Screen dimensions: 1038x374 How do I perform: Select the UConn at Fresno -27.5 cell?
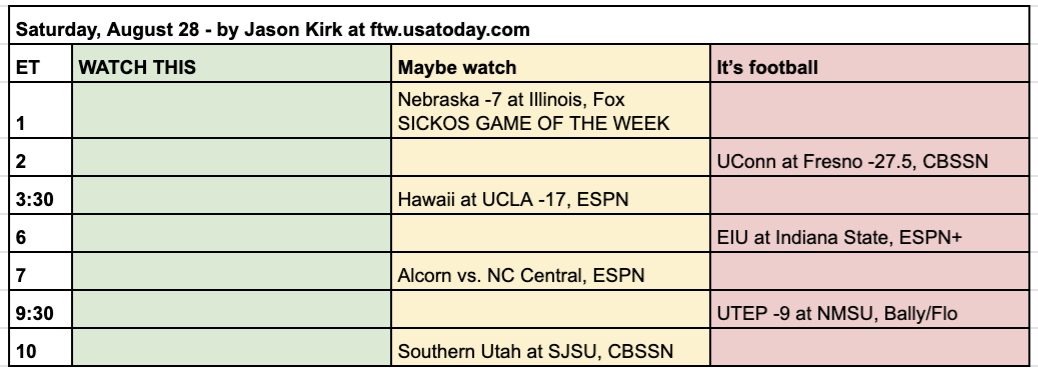point(870,158)
